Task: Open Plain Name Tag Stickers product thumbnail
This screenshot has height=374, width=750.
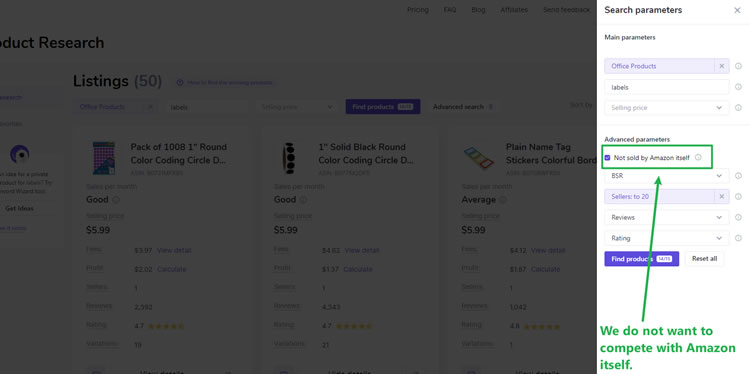Action: pyautogui.click(x=478, y=157)
